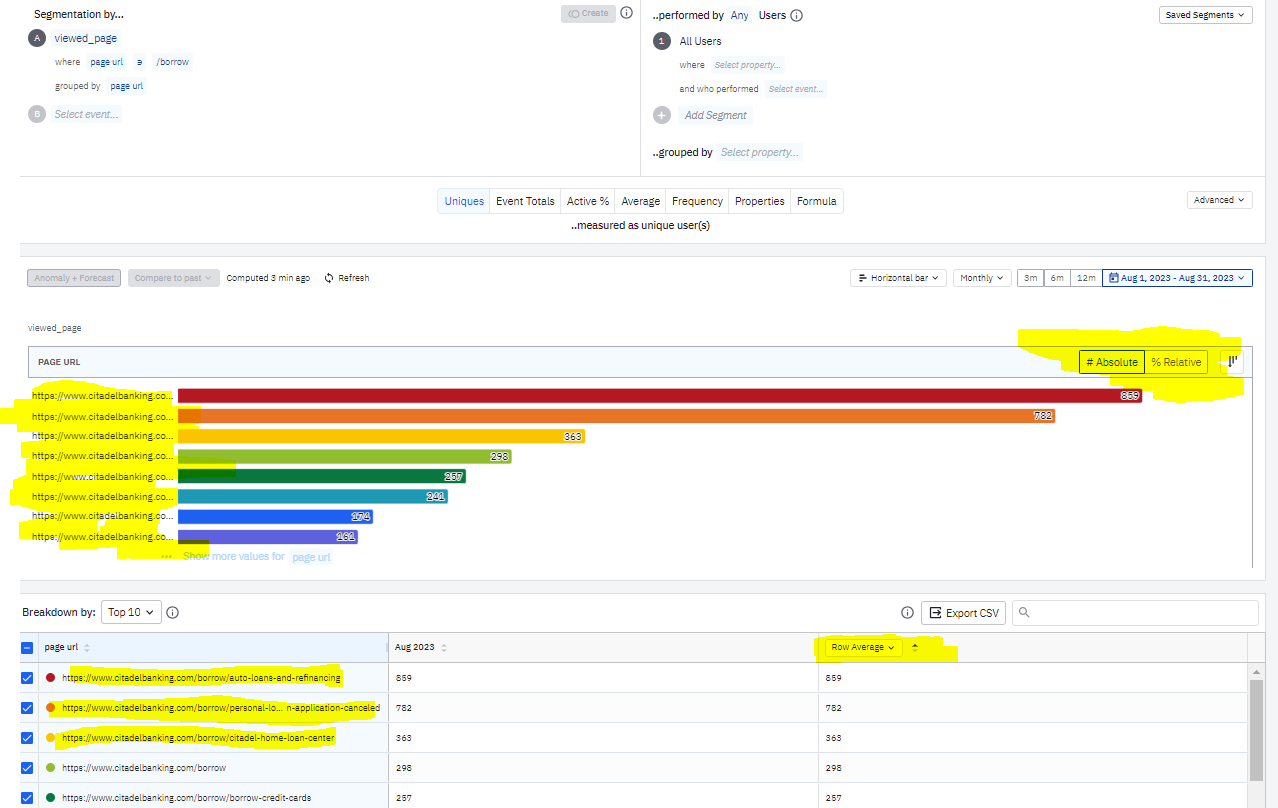Click the Create button
Image resolution: width=1278 pixels, height=808 pixels.
click(588, 13)
